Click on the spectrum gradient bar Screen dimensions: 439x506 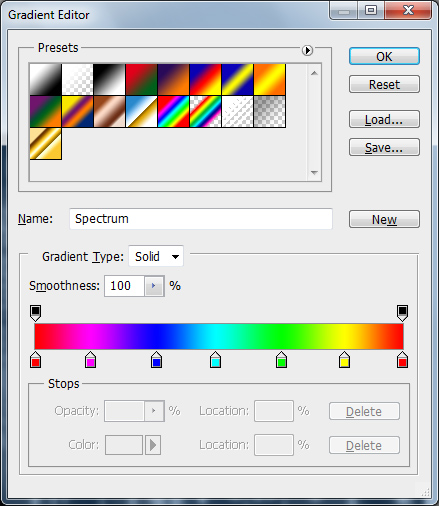click(x=219, y=336)
